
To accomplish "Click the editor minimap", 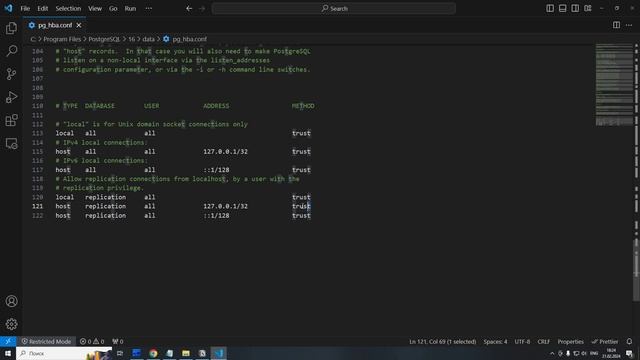I will click(x=614, y=84).
